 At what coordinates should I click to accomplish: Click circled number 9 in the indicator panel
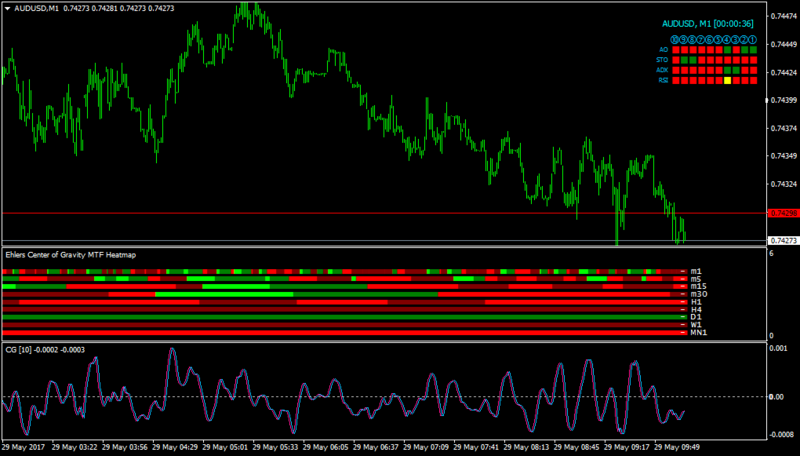[x=684, y=40]
